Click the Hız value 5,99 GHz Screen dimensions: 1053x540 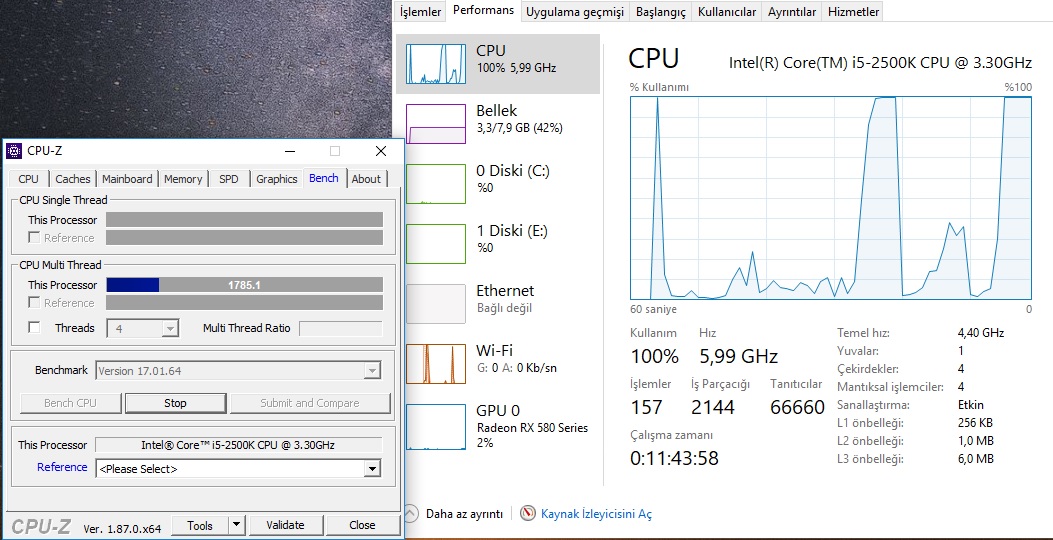739,356
